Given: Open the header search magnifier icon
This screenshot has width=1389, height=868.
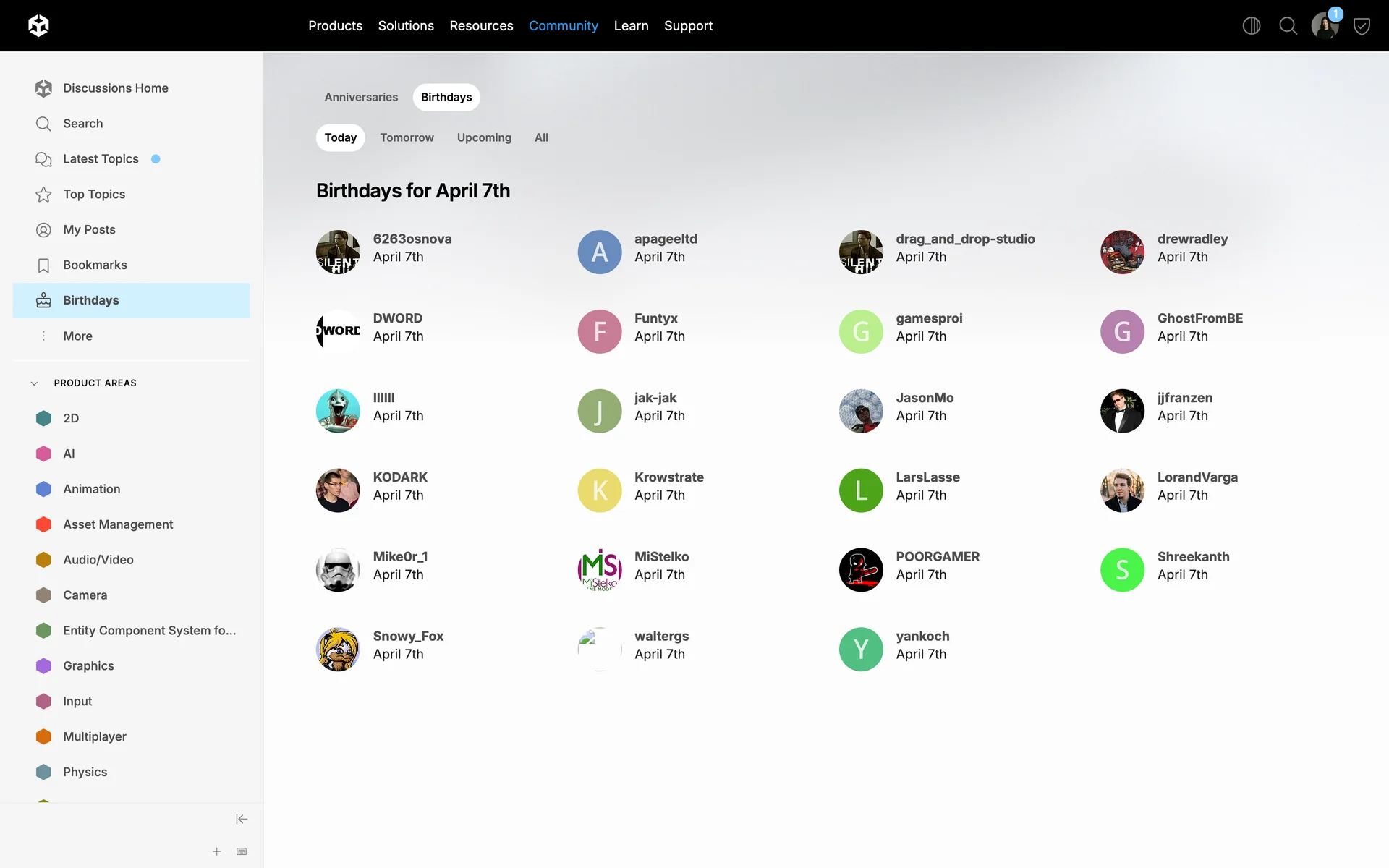Looking at the screenshot, I should coord(1288,26).
